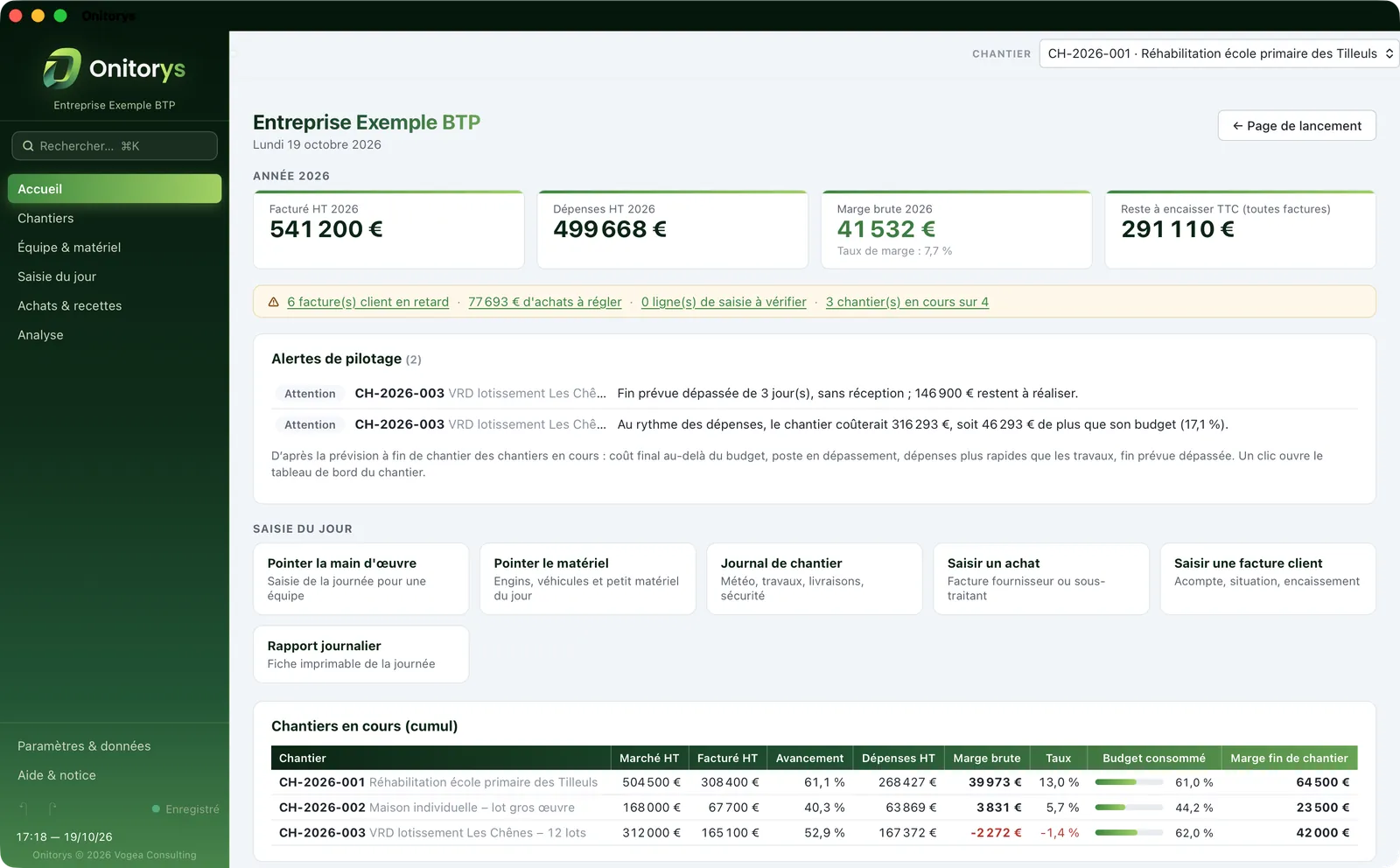Click Pointer la main d'œuvre card
Viewport: 1400px width, 868px height.
[360, 579]
